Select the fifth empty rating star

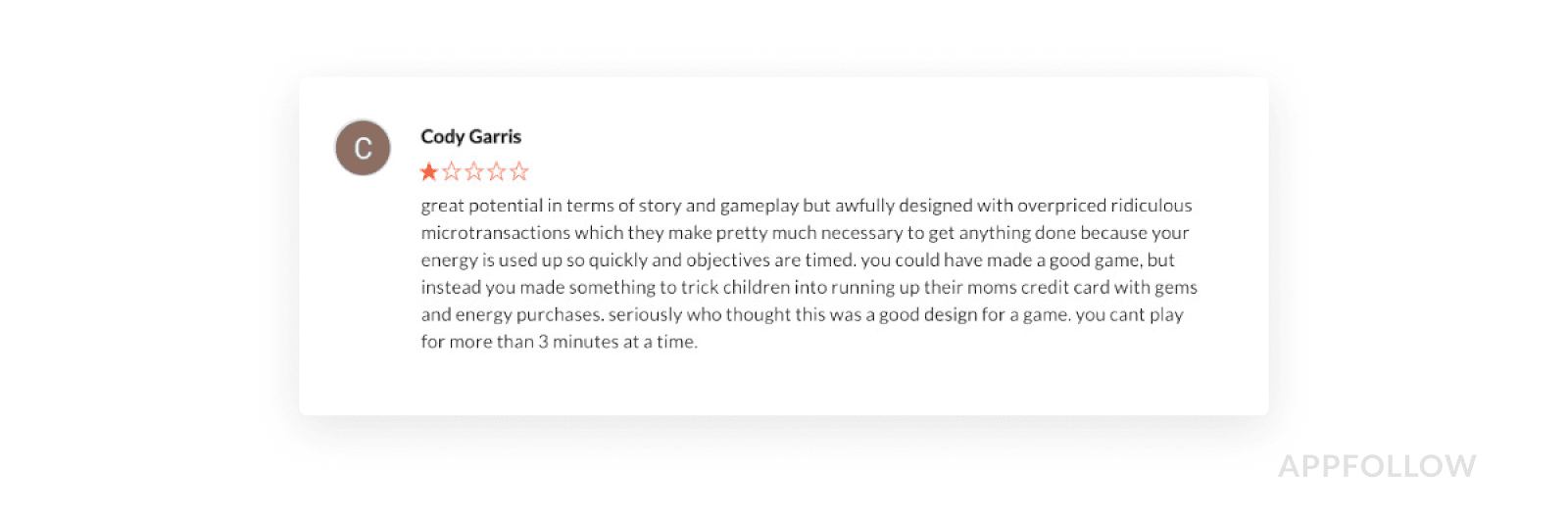(519, 172)
